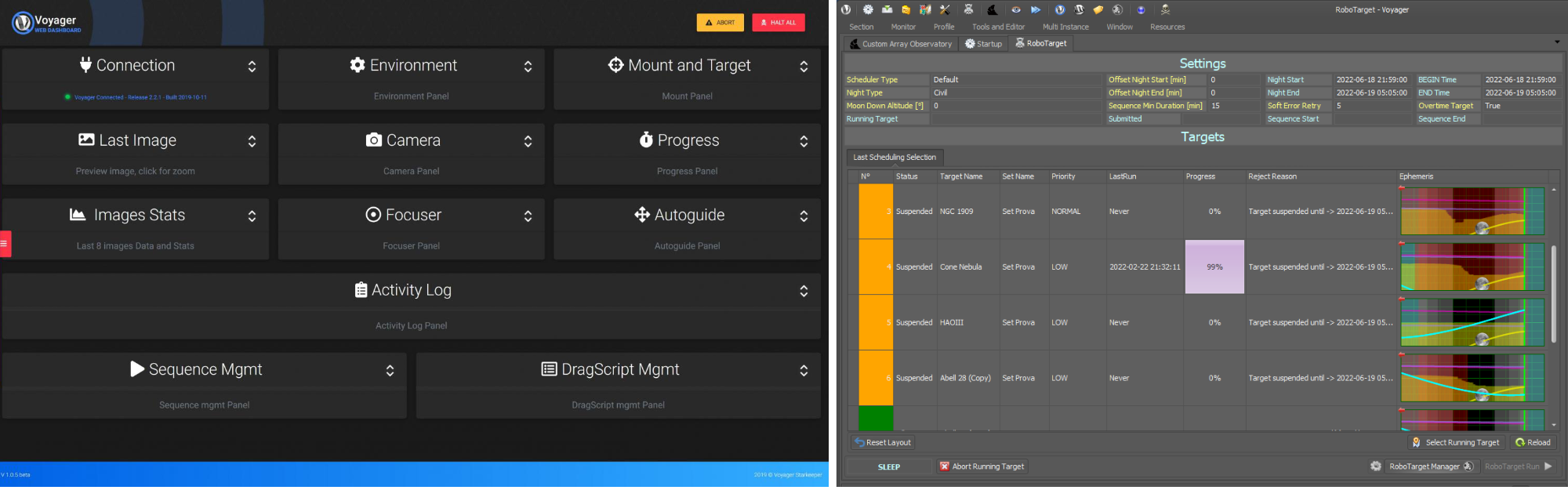This screenshot has height=490, width=1568.
Task: Open the Profile menu
Action: pos(944,27)
